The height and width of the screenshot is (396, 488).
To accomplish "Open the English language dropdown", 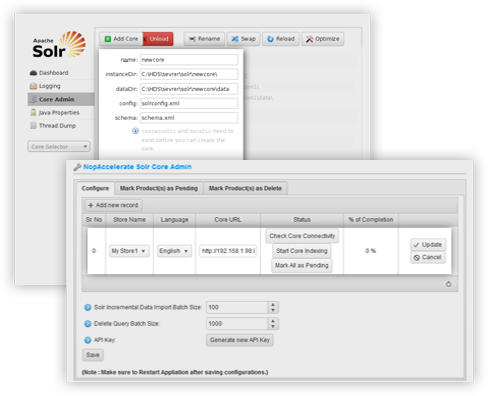I will pos(174,251).
